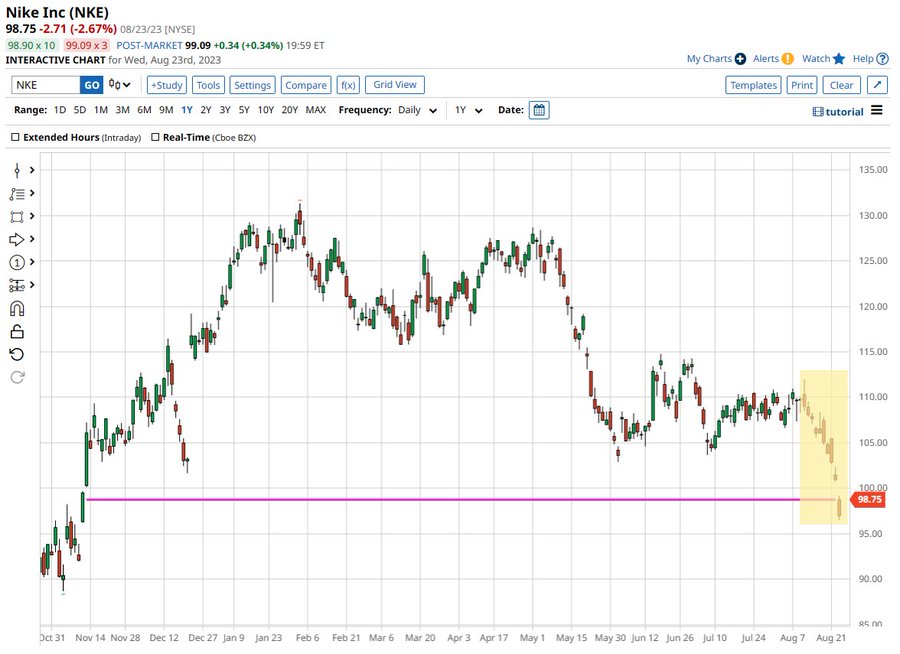Click the +Study button
This screenshot has width=900, height=654.
tap(166, 85)
